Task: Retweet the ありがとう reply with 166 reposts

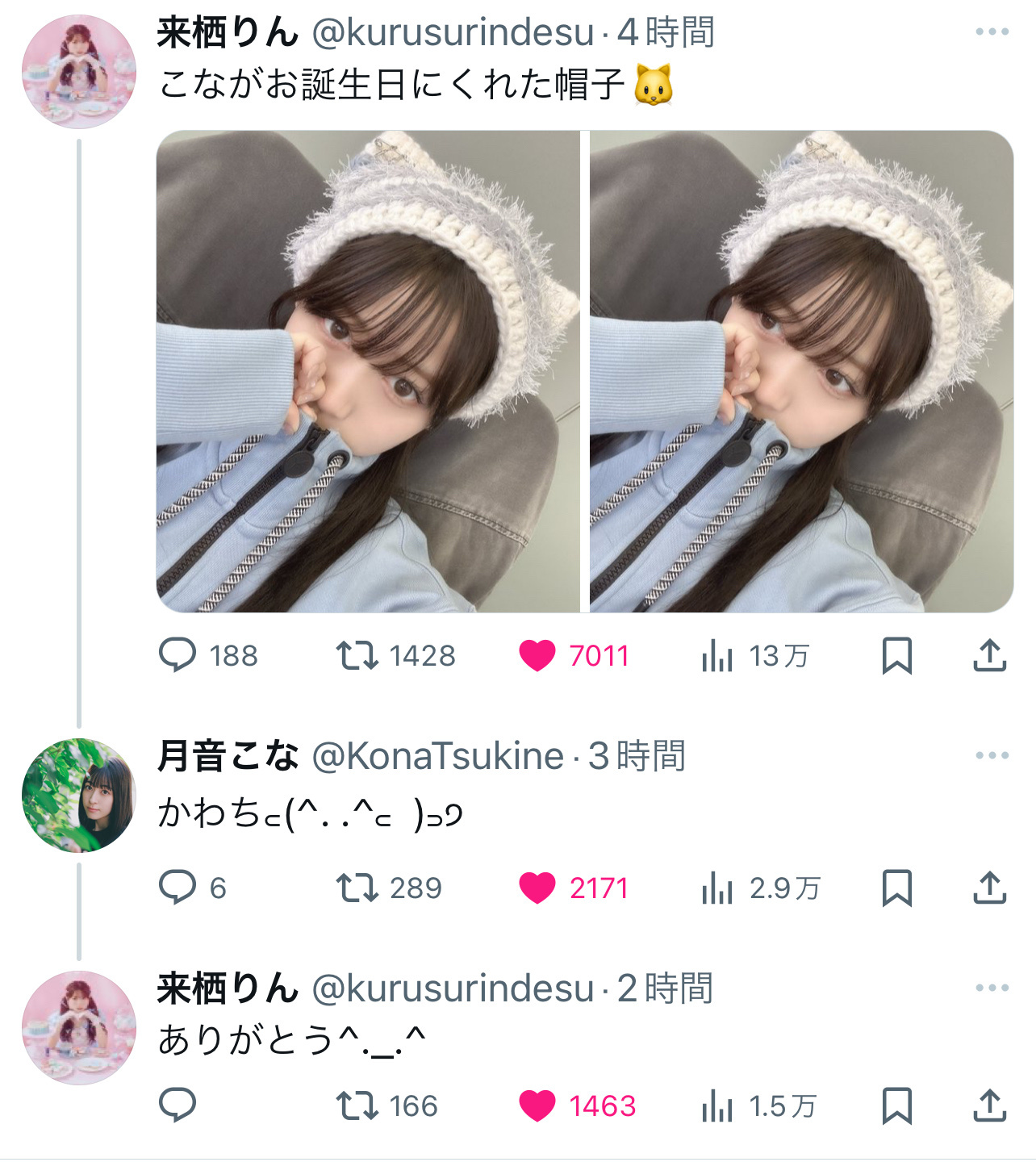Action: click(x=387, y=1105)
